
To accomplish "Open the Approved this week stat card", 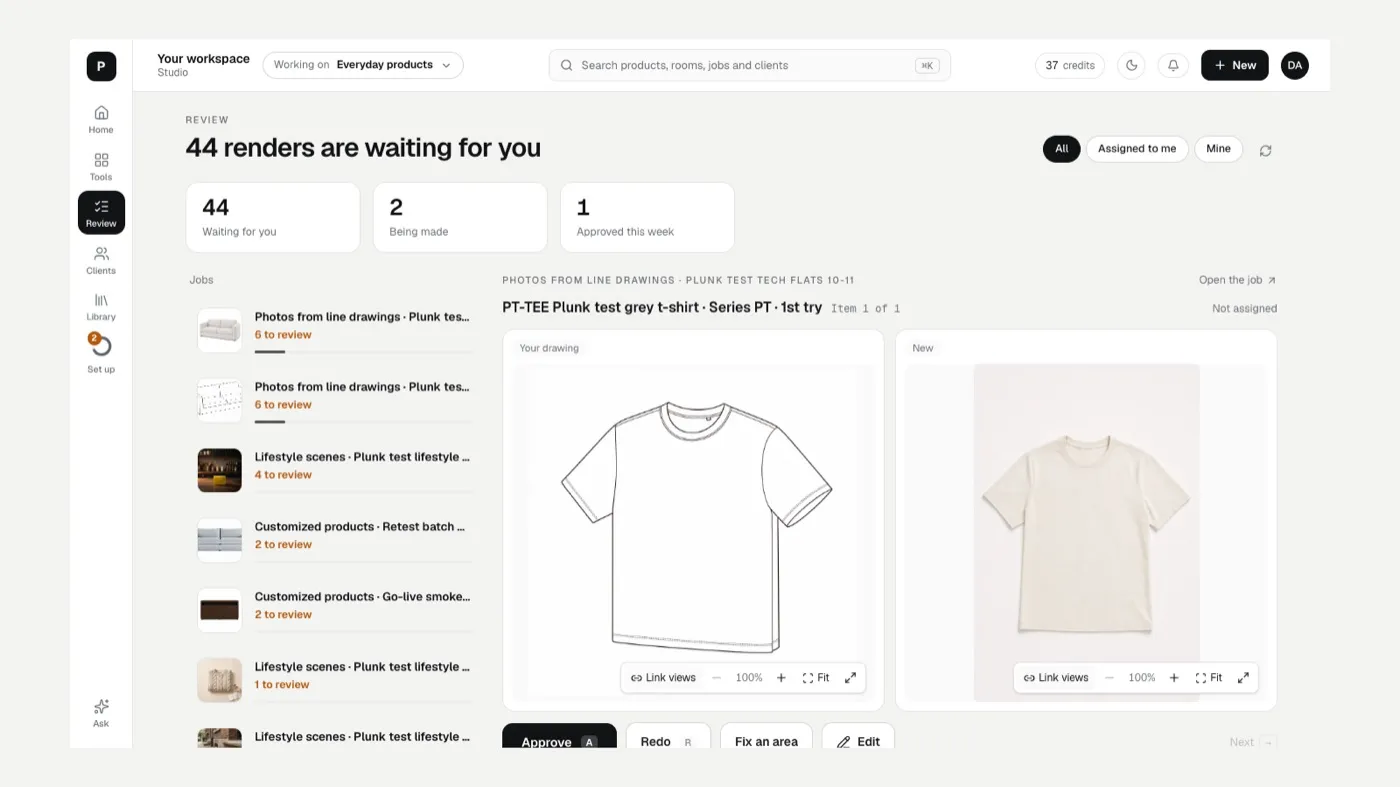I will (x=647, y=217).
